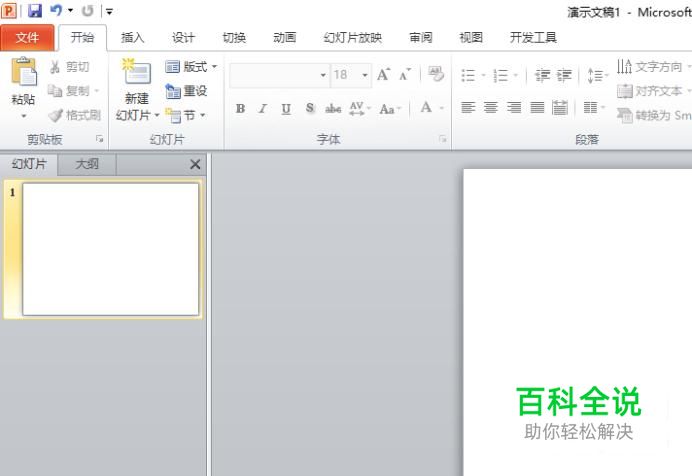
Task: Click the Distributed alignment icon
Action: [560, 107]
